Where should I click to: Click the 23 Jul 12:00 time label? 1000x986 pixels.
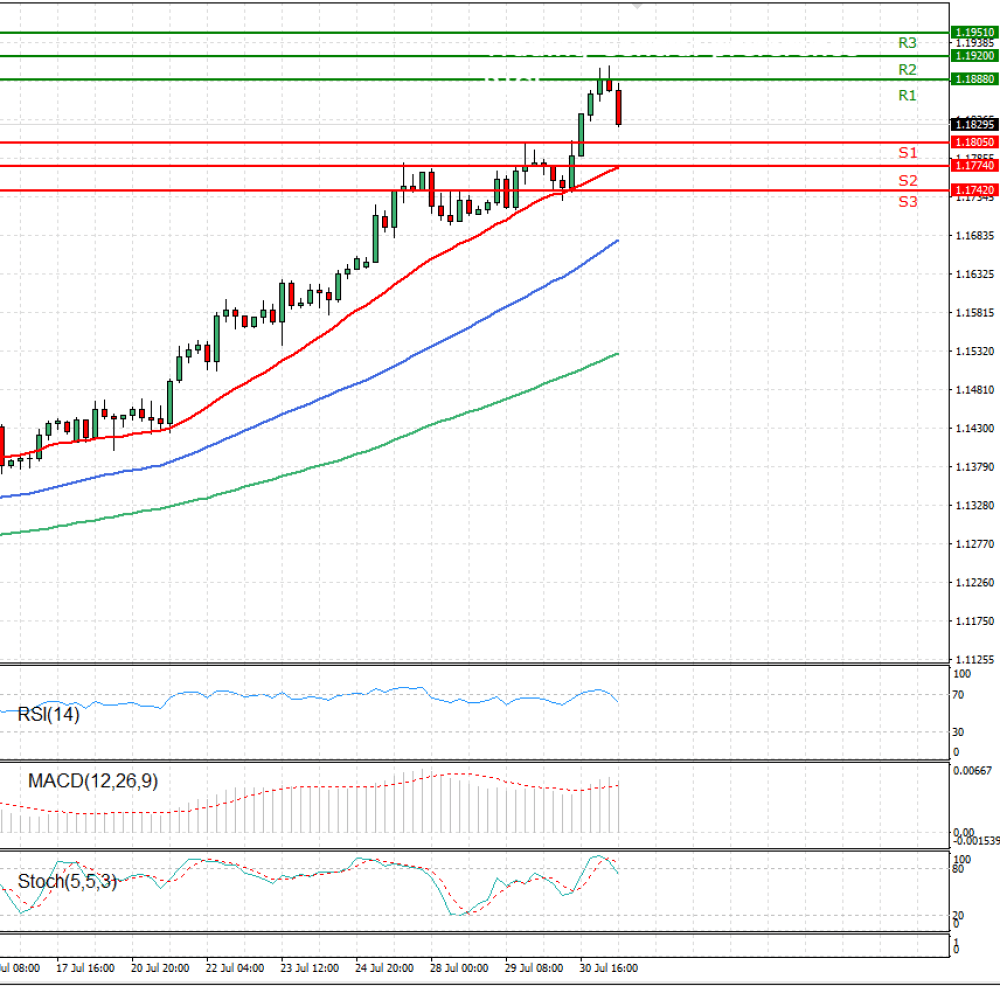pyautogui.click(x=309, y=968)
